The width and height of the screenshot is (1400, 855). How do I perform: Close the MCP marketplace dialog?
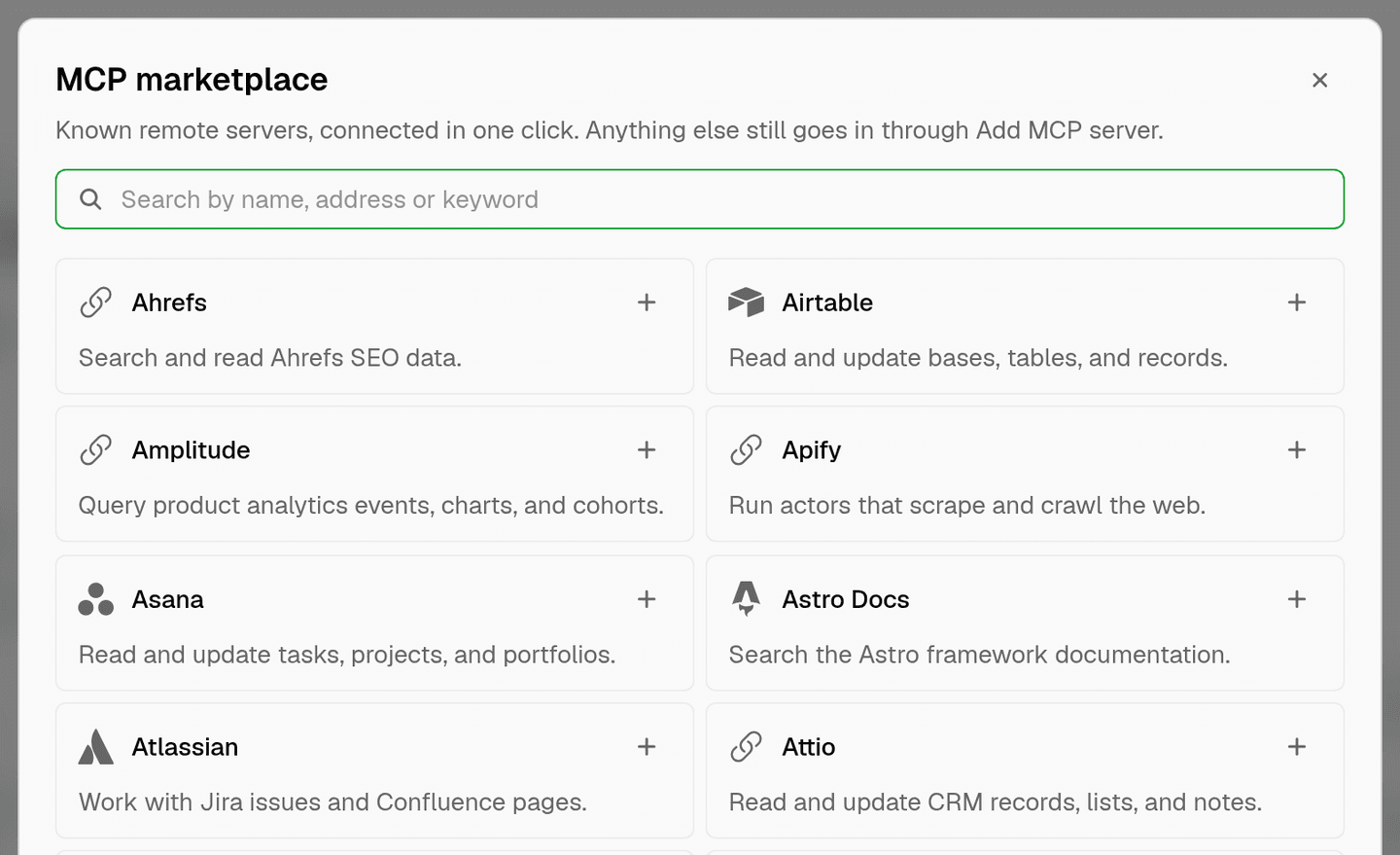click(1319, 80)
